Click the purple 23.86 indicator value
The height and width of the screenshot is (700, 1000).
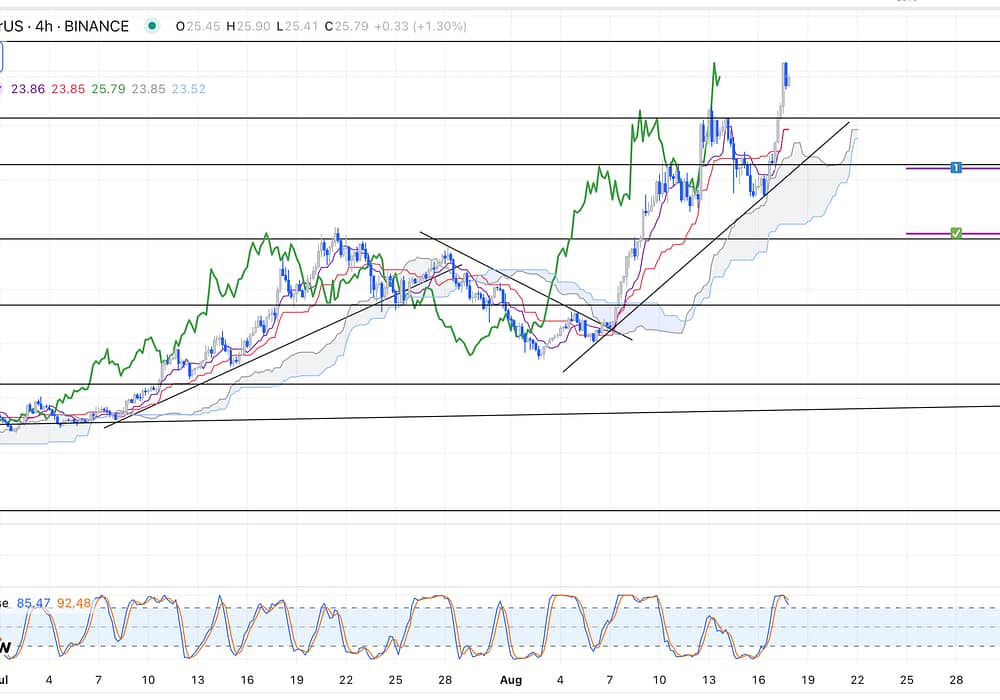point(28,89)
